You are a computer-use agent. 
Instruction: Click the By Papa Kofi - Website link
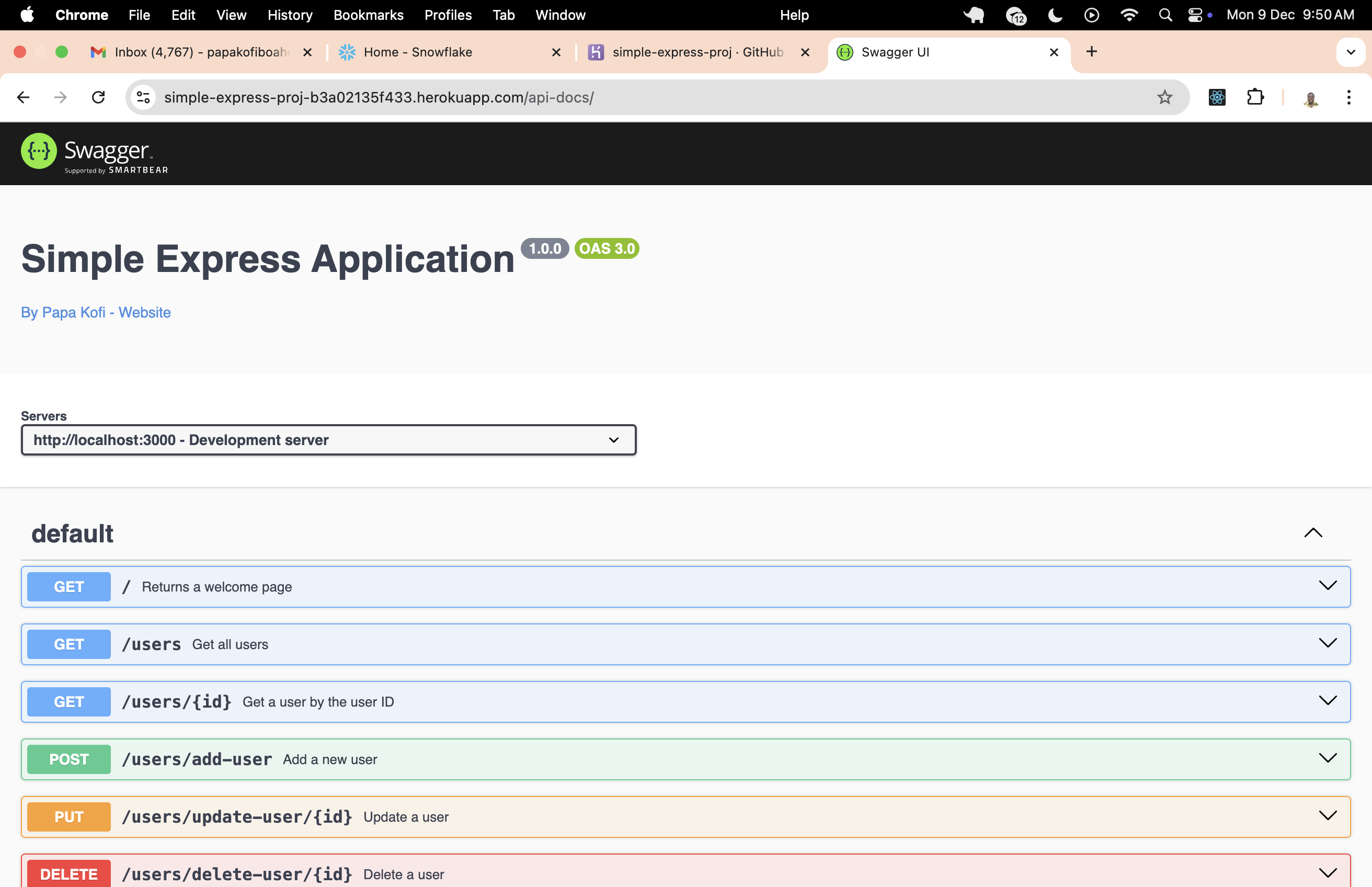point(96,312)
